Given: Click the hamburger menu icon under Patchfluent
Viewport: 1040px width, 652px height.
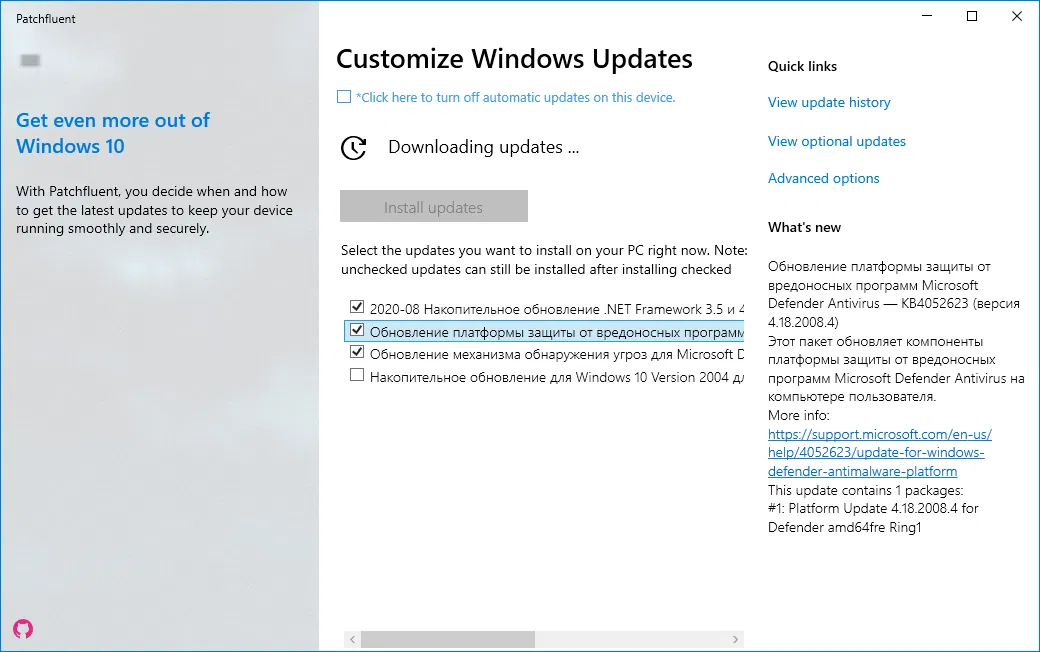Looking at the screenshot, I should (x=30, y=61).
